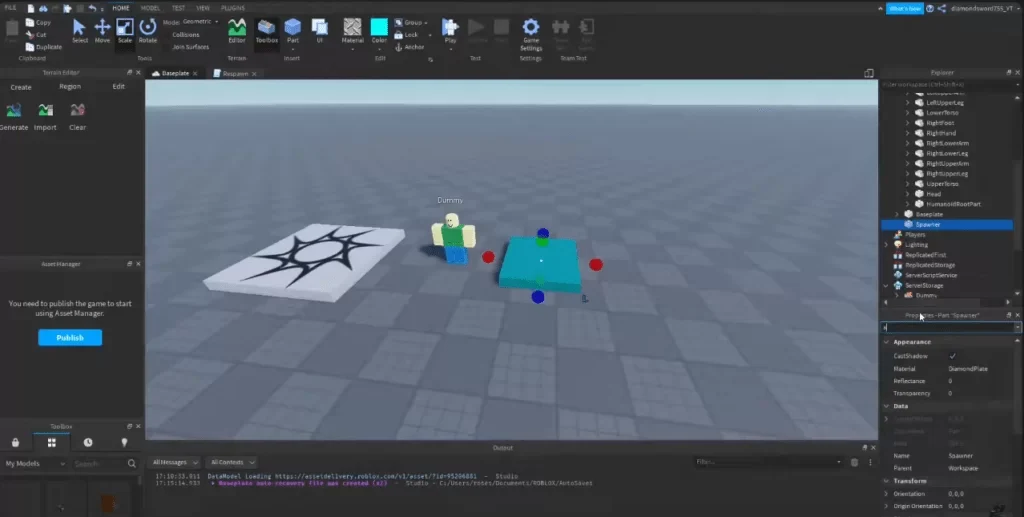Click the Duplicate icon
Image resolution: width=1024 pixels, height=517 pixels.
(x=29, y=47)
